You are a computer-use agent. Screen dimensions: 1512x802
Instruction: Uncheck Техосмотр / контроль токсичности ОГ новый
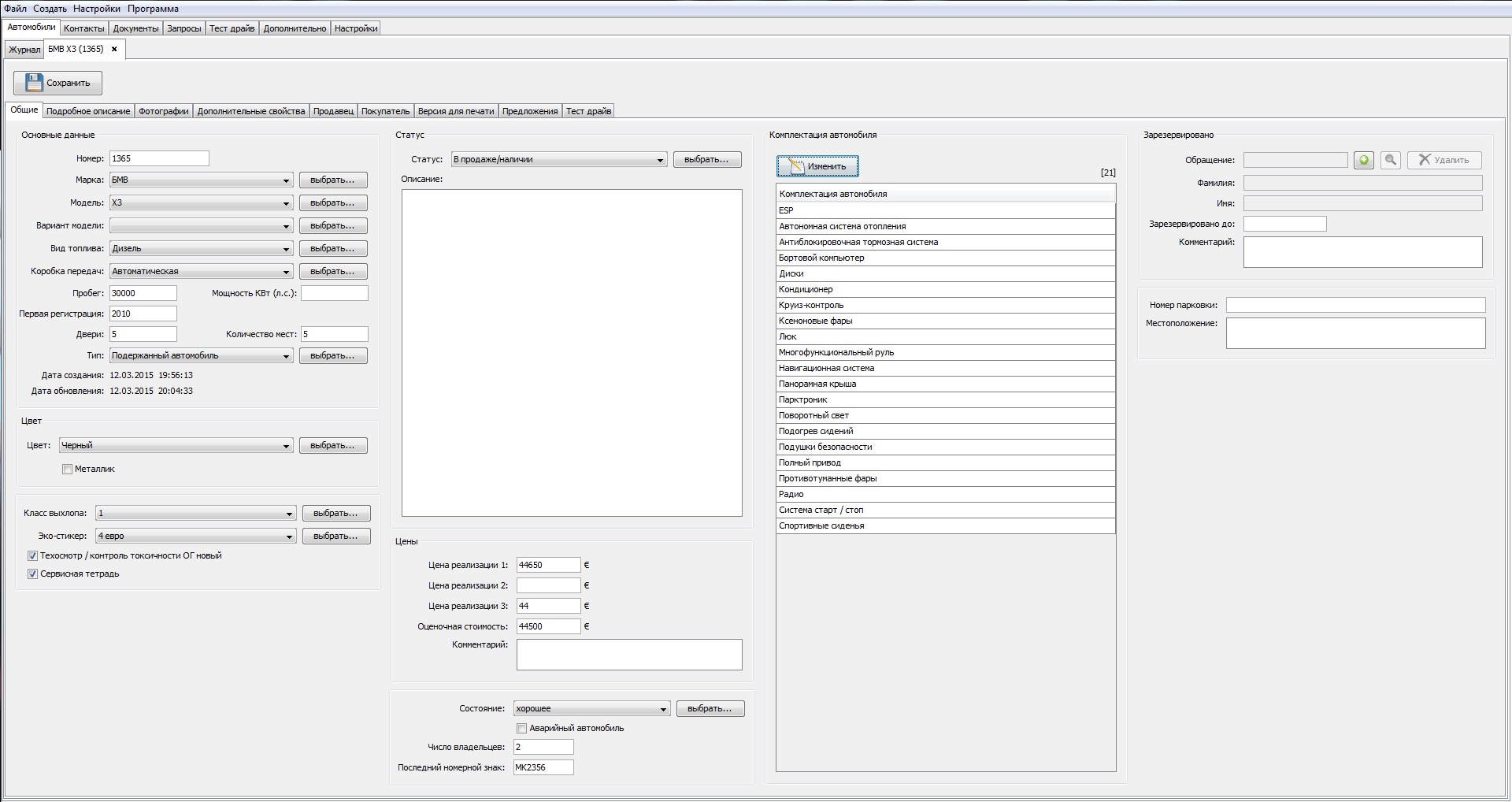click(x=33, y=556)
